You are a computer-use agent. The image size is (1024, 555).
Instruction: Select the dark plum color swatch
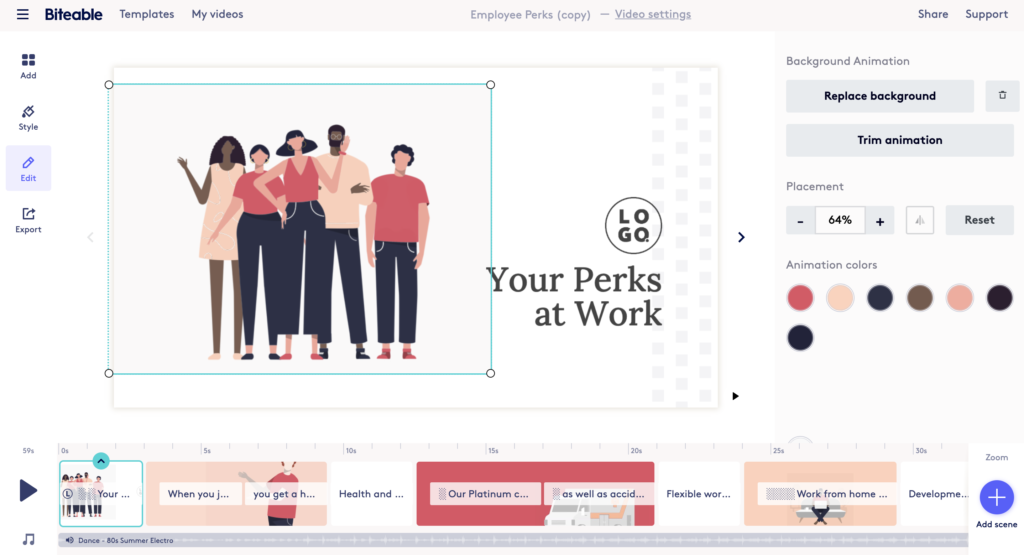point(999,298)
